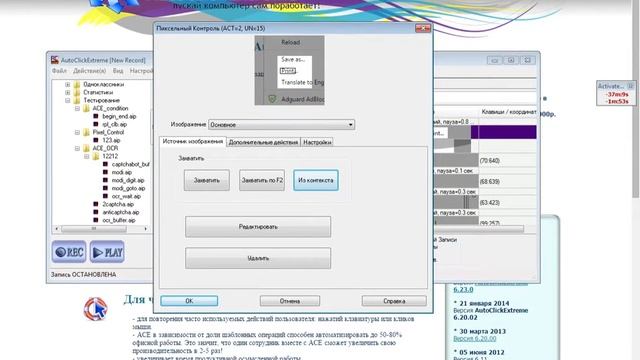Click the Захватить по F2 button
Image resolution: width=640 pixels, height=360 pixels.
coord(262,180)
